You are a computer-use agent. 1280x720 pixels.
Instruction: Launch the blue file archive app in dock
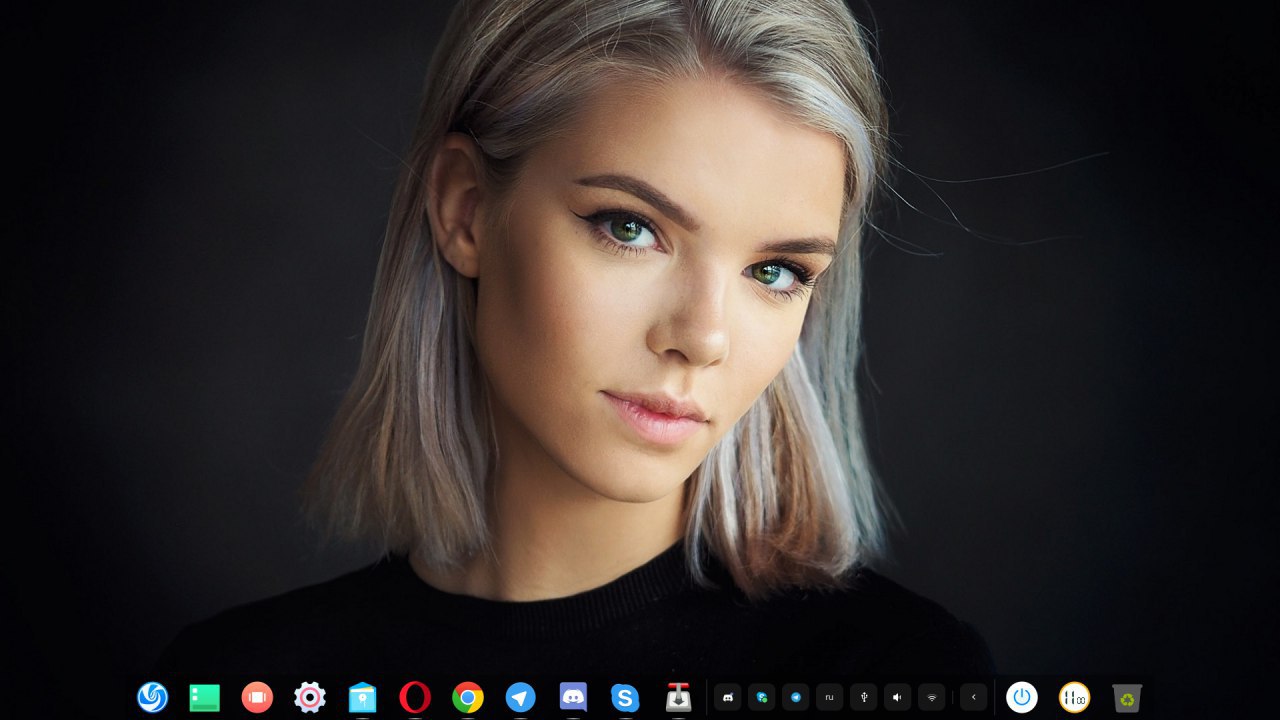[362, 697]
